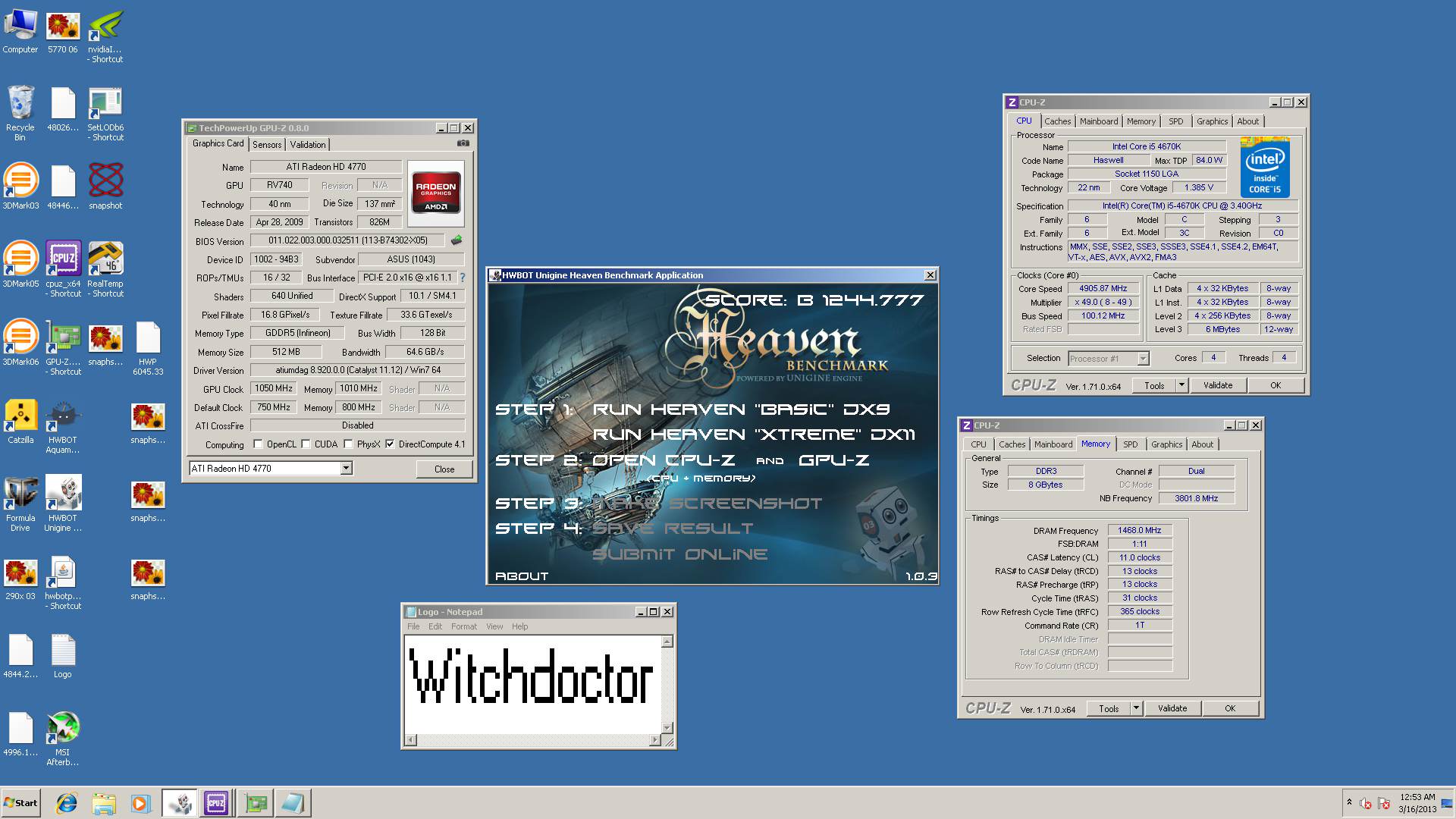Open the GPU-Z shortcut on desktop
Image resolution: width=1456 pixels, height=819 pixels.
tap(64, 347)
